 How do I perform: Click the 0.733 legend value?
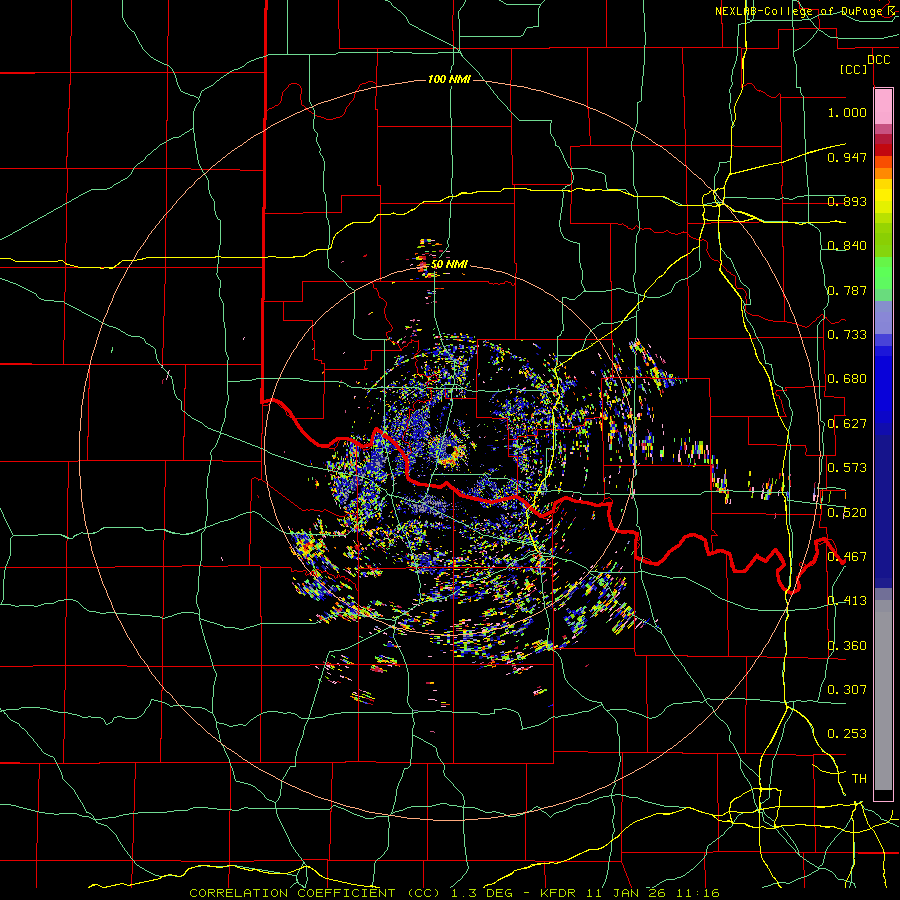pyautogui.click(x=847, y=335)
